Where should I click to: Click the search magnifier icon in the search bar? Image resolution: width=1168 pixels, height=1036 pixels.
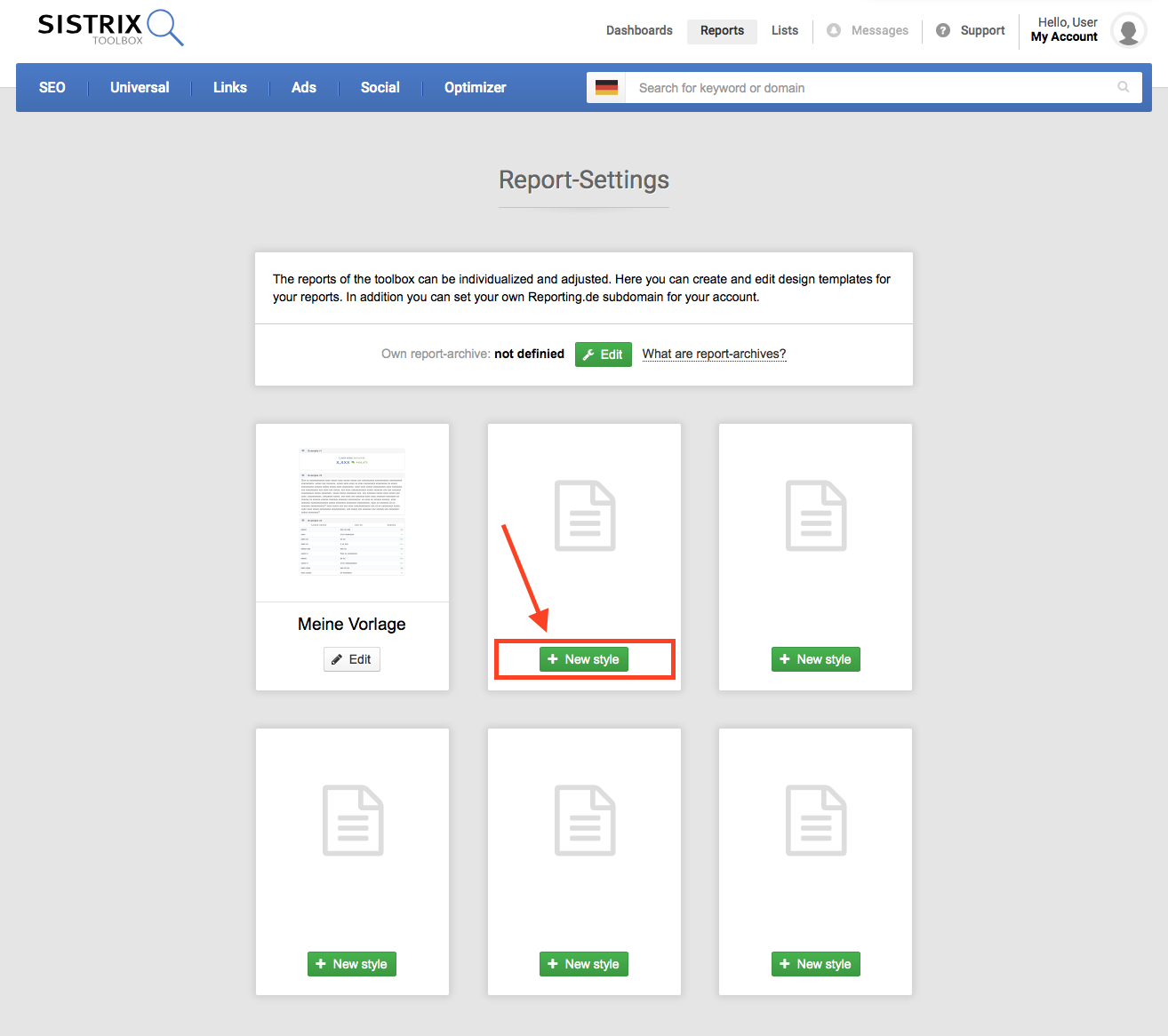click(1123, 87)
